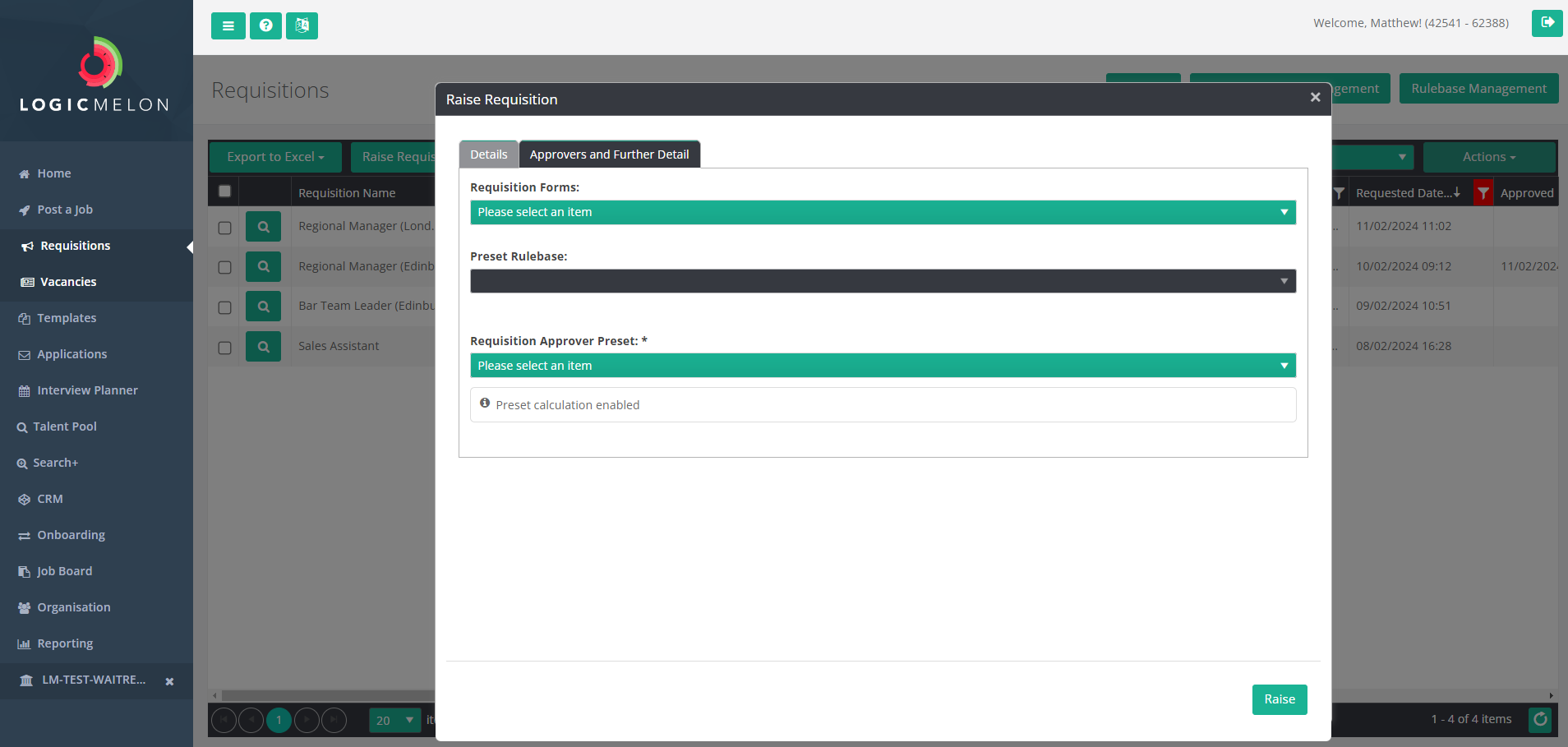The image size is (1568, 747).
Task: Click the refresh icon in the grid footer
Action: point(1538,720)
